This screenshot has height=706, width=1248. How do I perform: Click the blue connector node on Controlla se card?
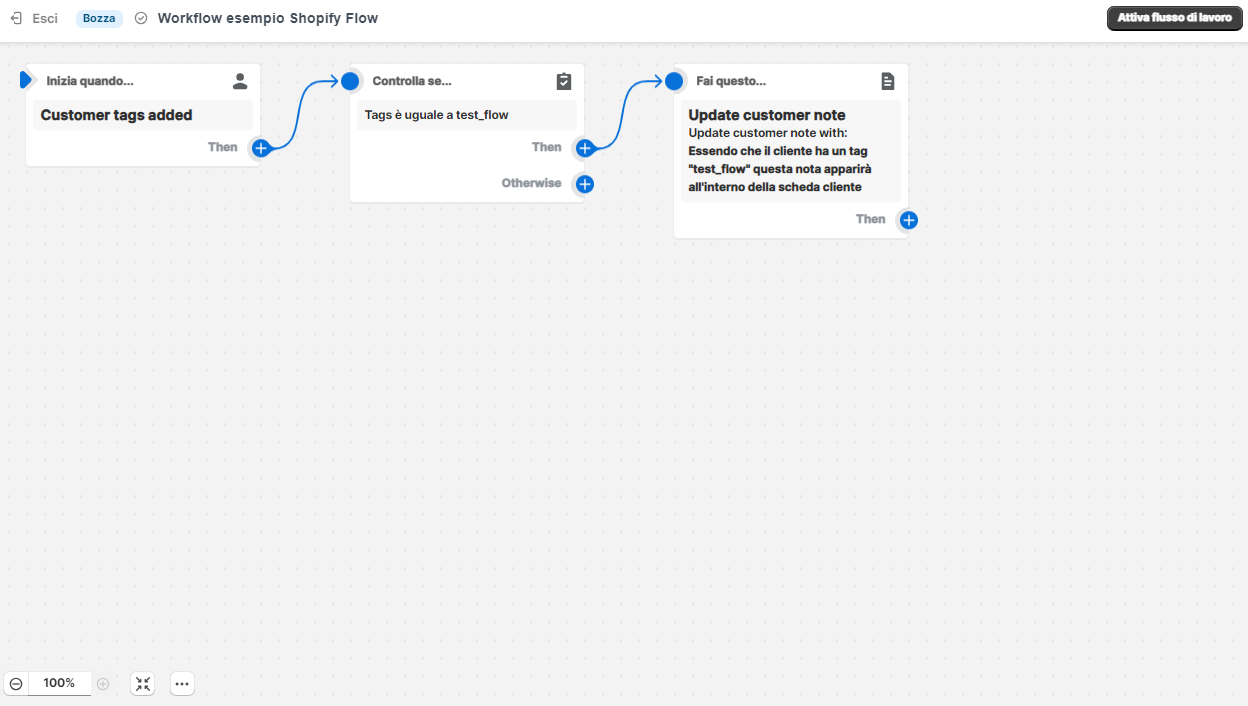click(x=350, y=81)
